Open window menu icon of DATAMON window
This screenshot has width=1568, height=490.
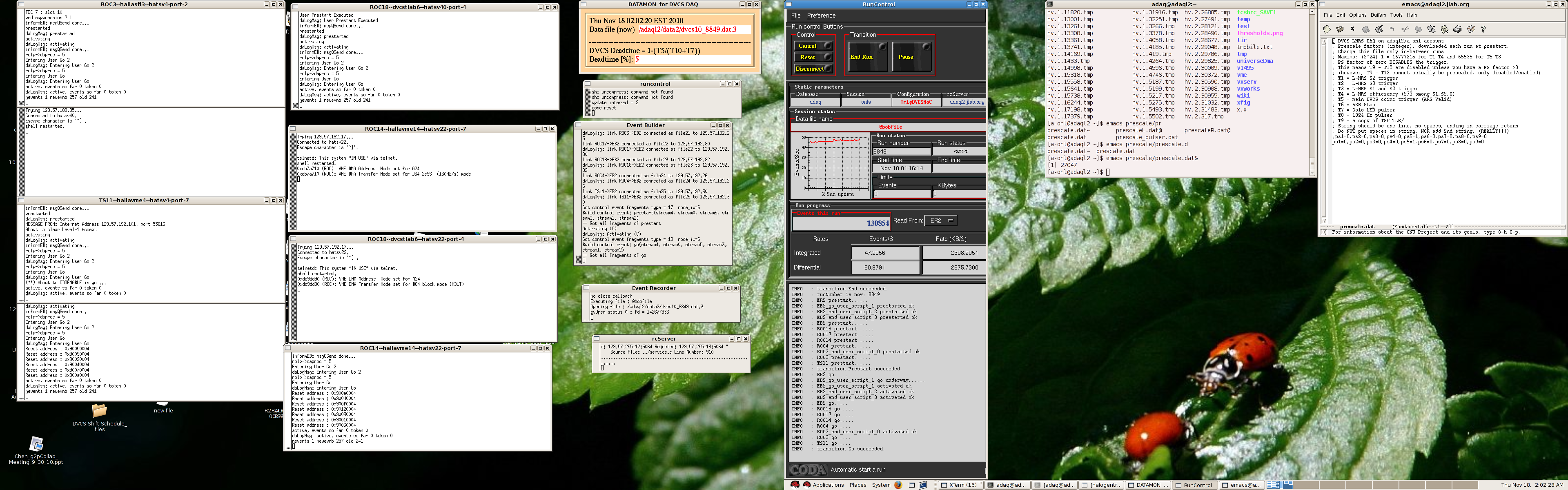pos(583,4)
